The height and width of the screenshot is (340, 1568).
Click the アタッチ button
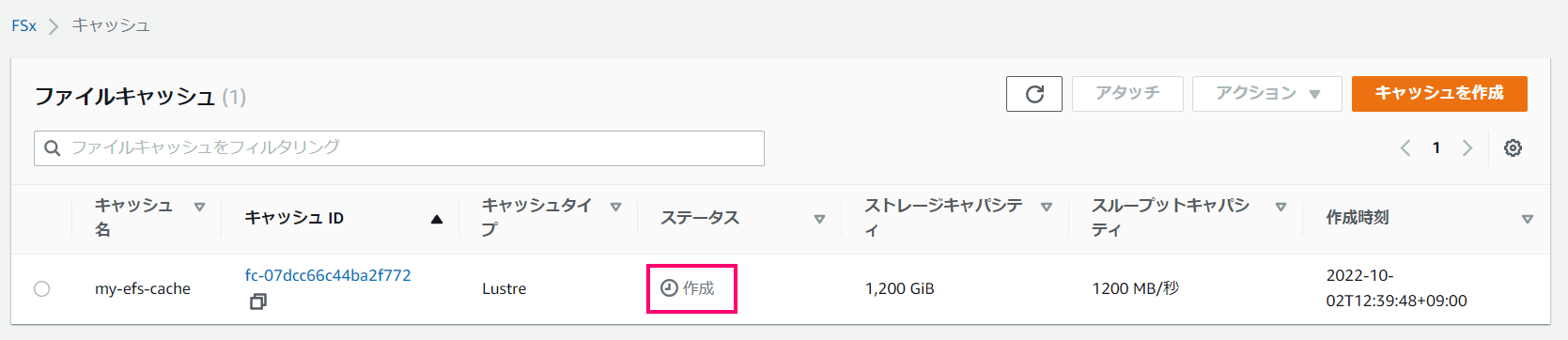(1127, 94)
